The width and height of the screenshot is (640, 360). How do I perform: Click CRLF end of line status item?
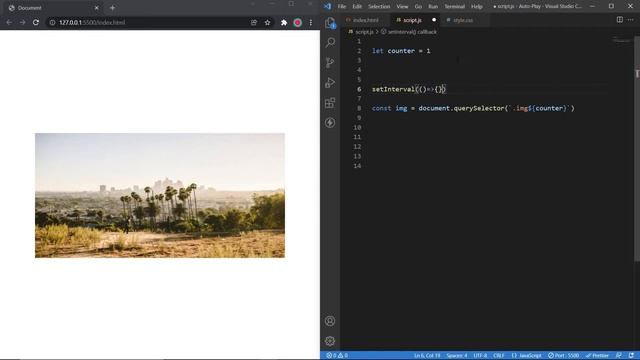(x=498, y=356)
